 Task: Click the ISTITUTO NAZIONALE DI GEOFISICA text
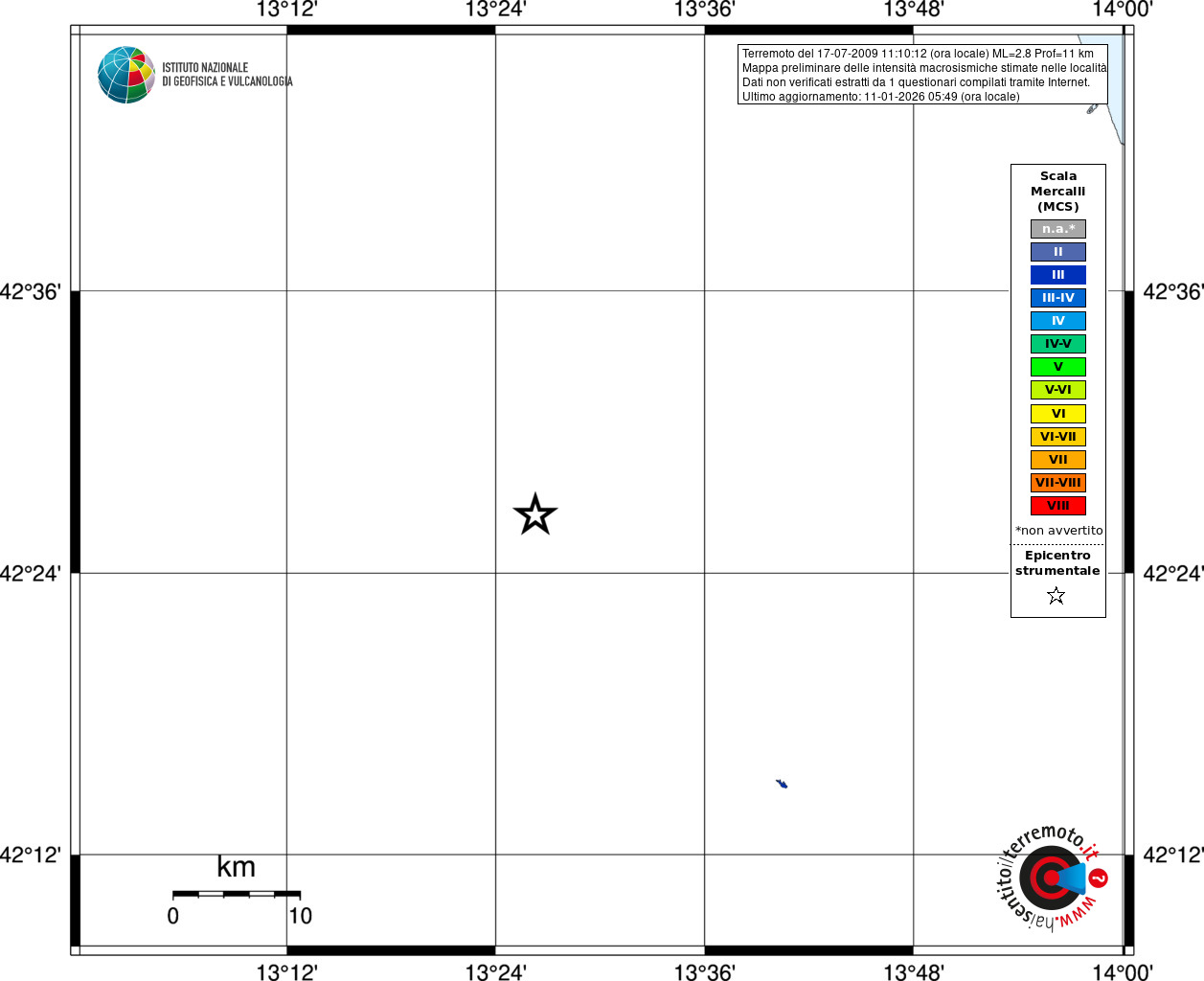click(x=227, y=75)
